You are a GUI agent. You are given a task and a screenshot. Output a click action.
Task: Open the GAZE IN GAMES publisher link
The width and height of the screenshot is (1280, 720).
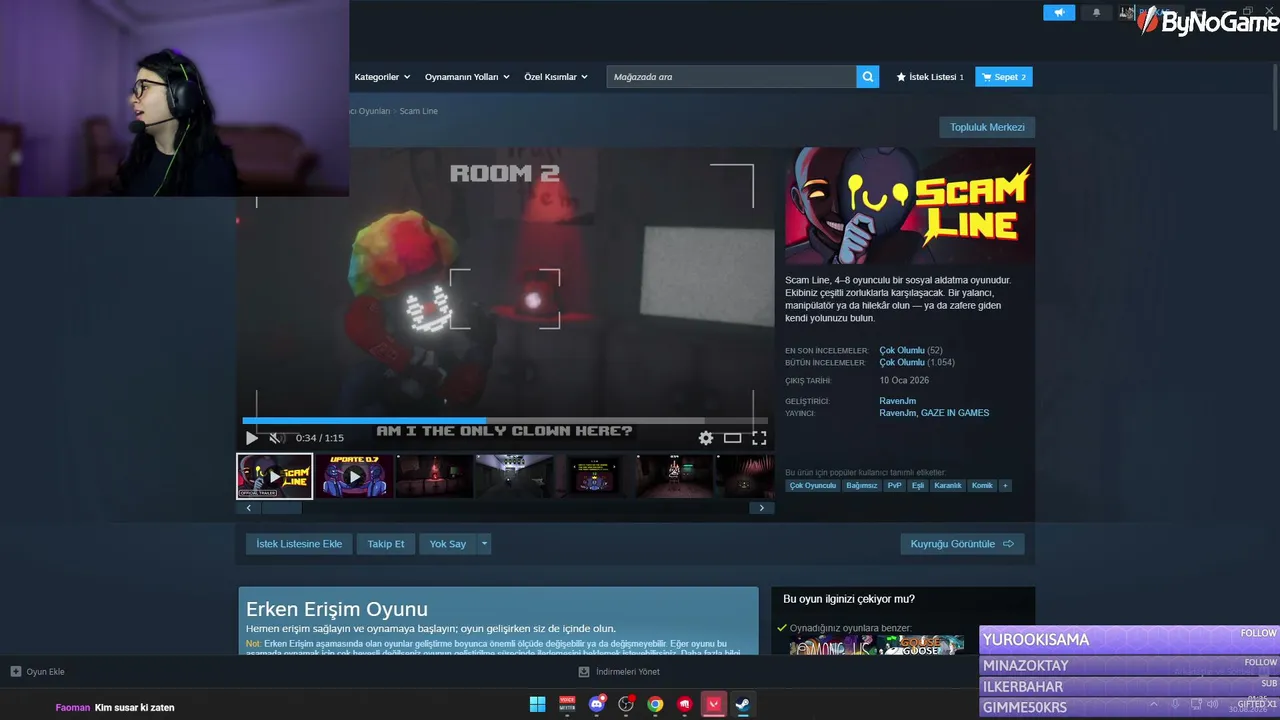point(955,413)
